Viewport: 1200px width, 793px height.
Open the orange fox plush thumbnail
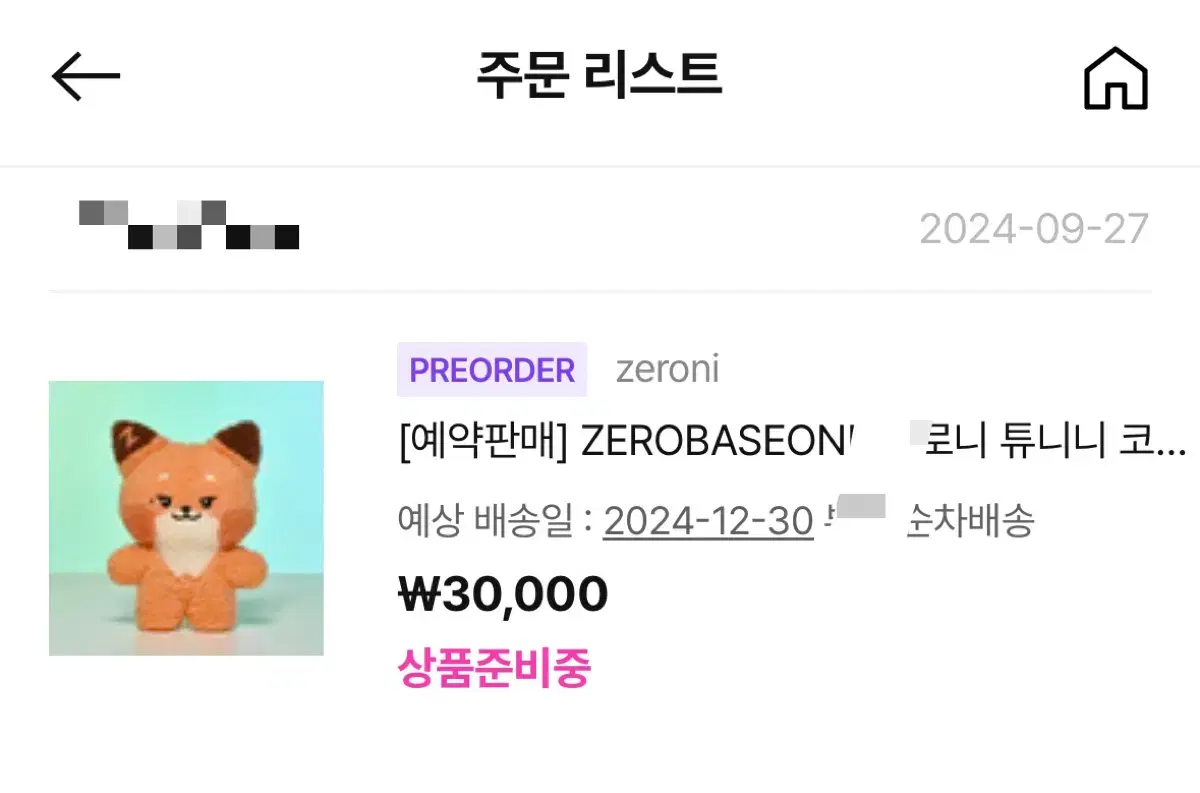pyautogui.click(x=186, y=518)
